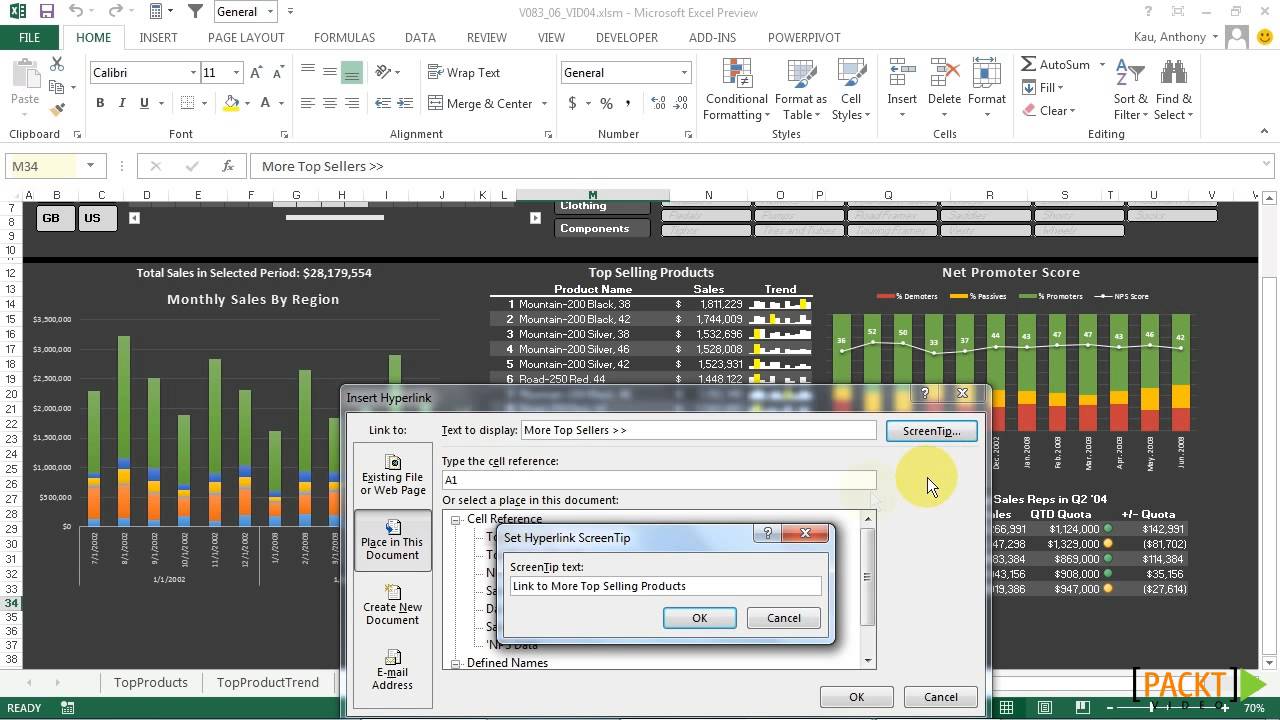Click the Percent Style icon
This screenshot has width=1280, height=720.
(606, 103)
